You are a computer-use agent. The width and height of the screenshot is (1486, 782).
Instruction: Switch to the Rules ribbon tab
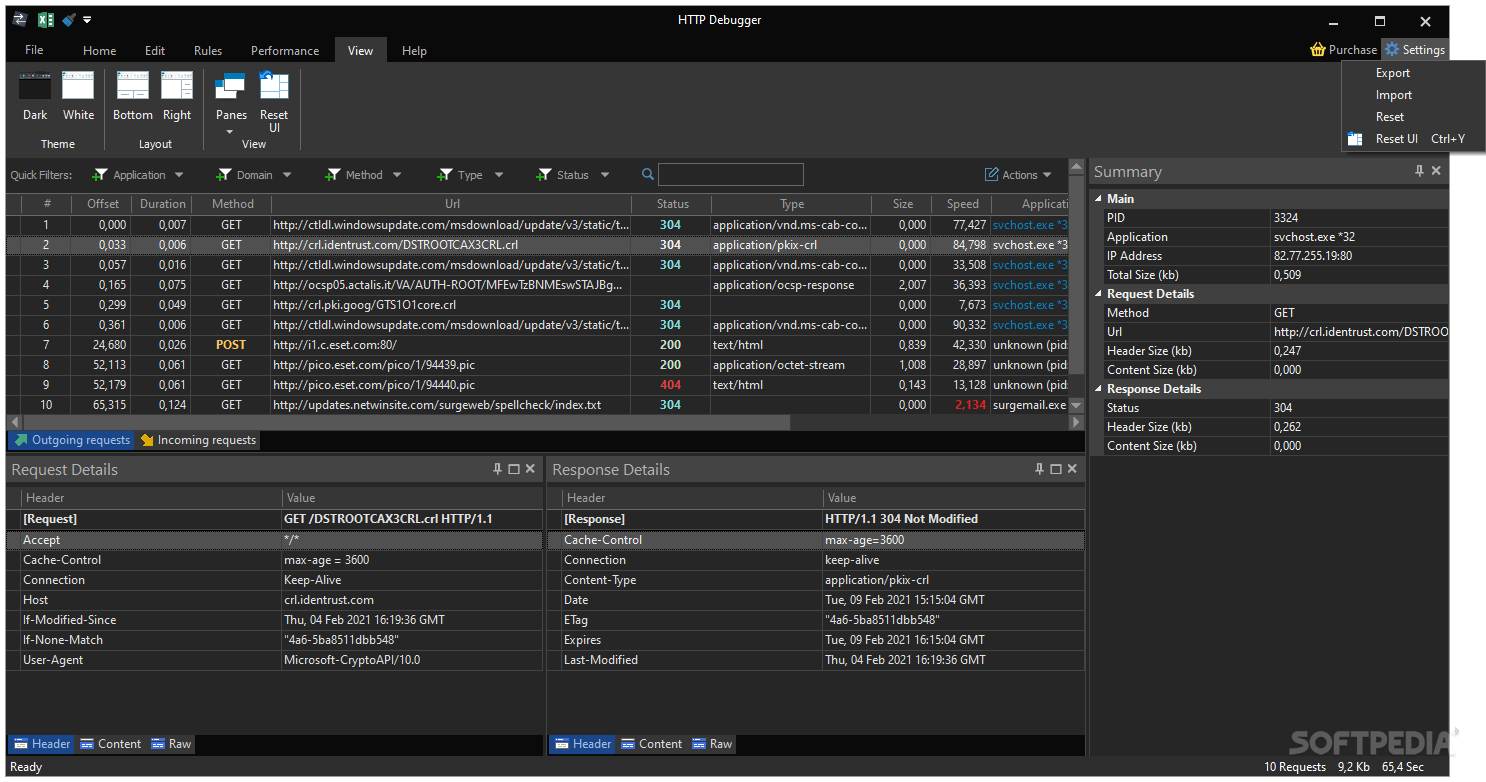point(208,51)
